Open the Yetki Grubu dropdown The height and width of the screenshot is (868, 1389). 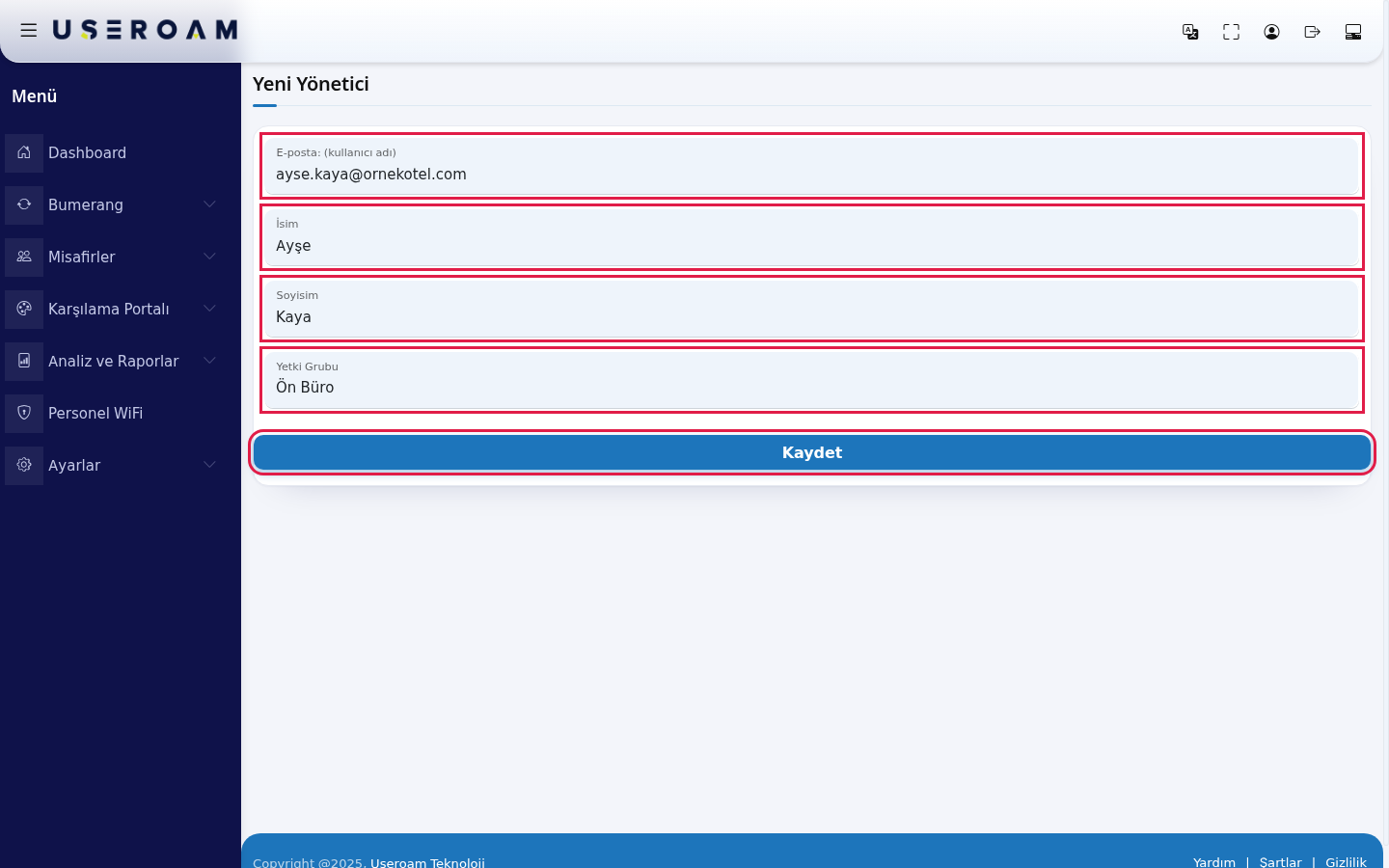tap(812, 380)
